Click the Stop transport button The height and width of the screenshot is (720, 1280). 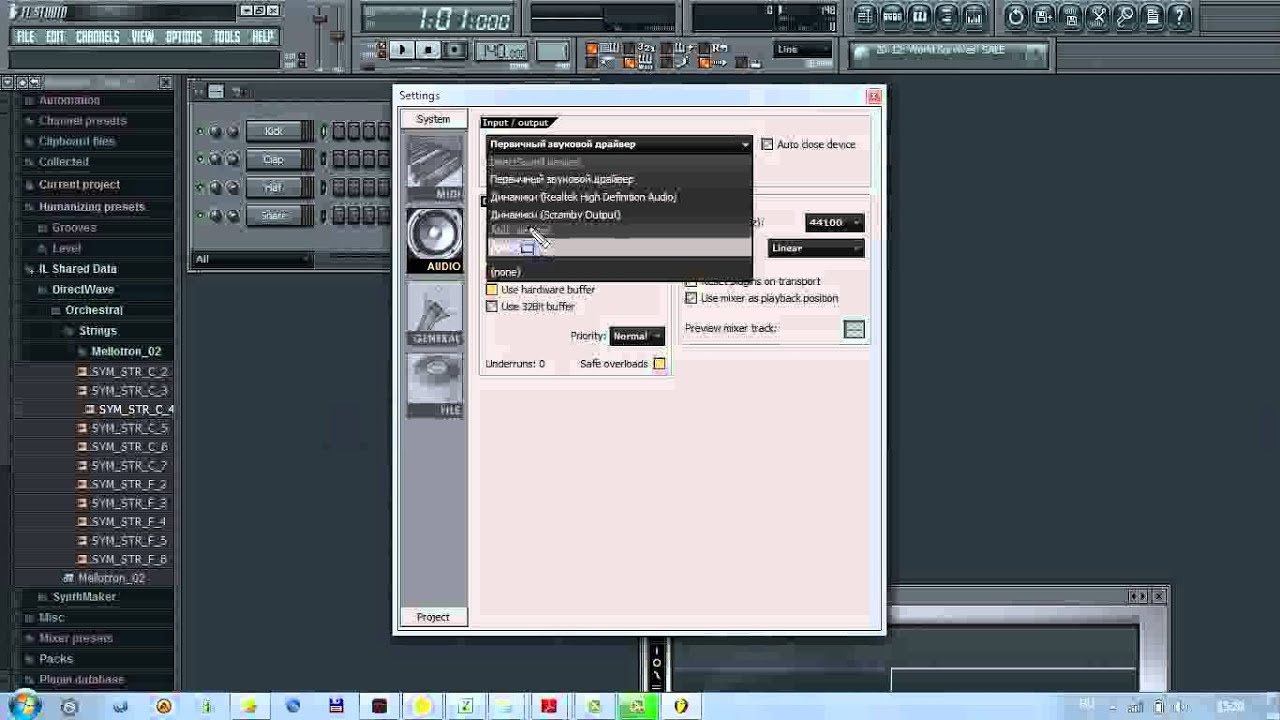(x=429, y=50)
